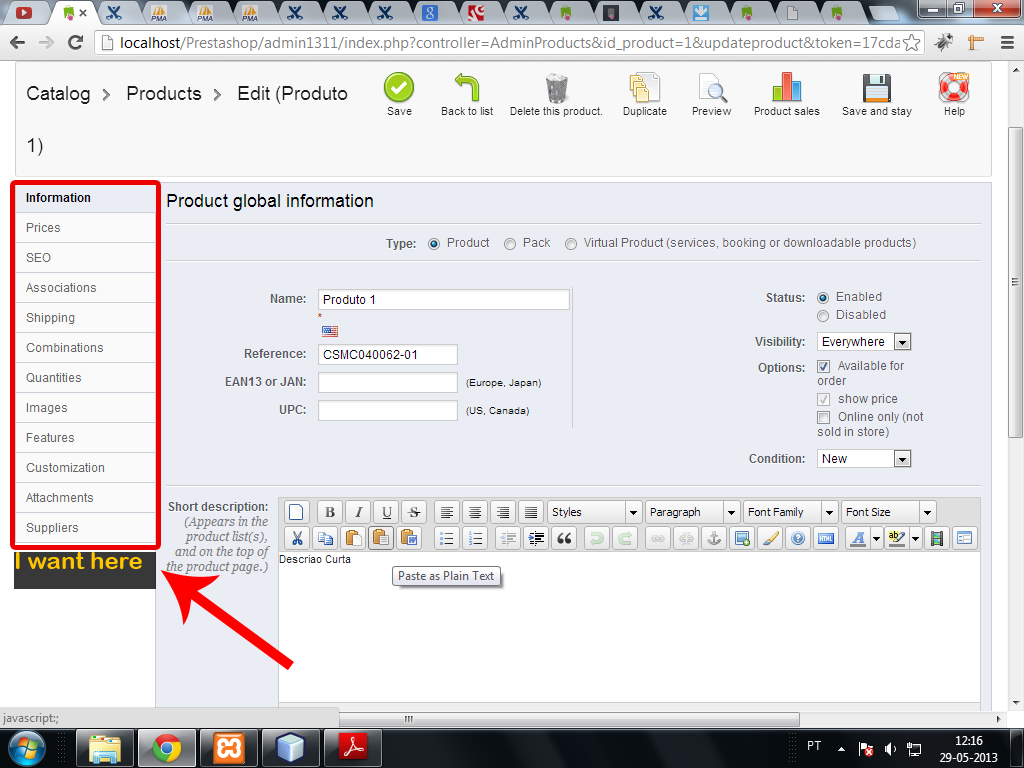
Task: Duplicate the product via Duplicate icon
Action: 645,88
